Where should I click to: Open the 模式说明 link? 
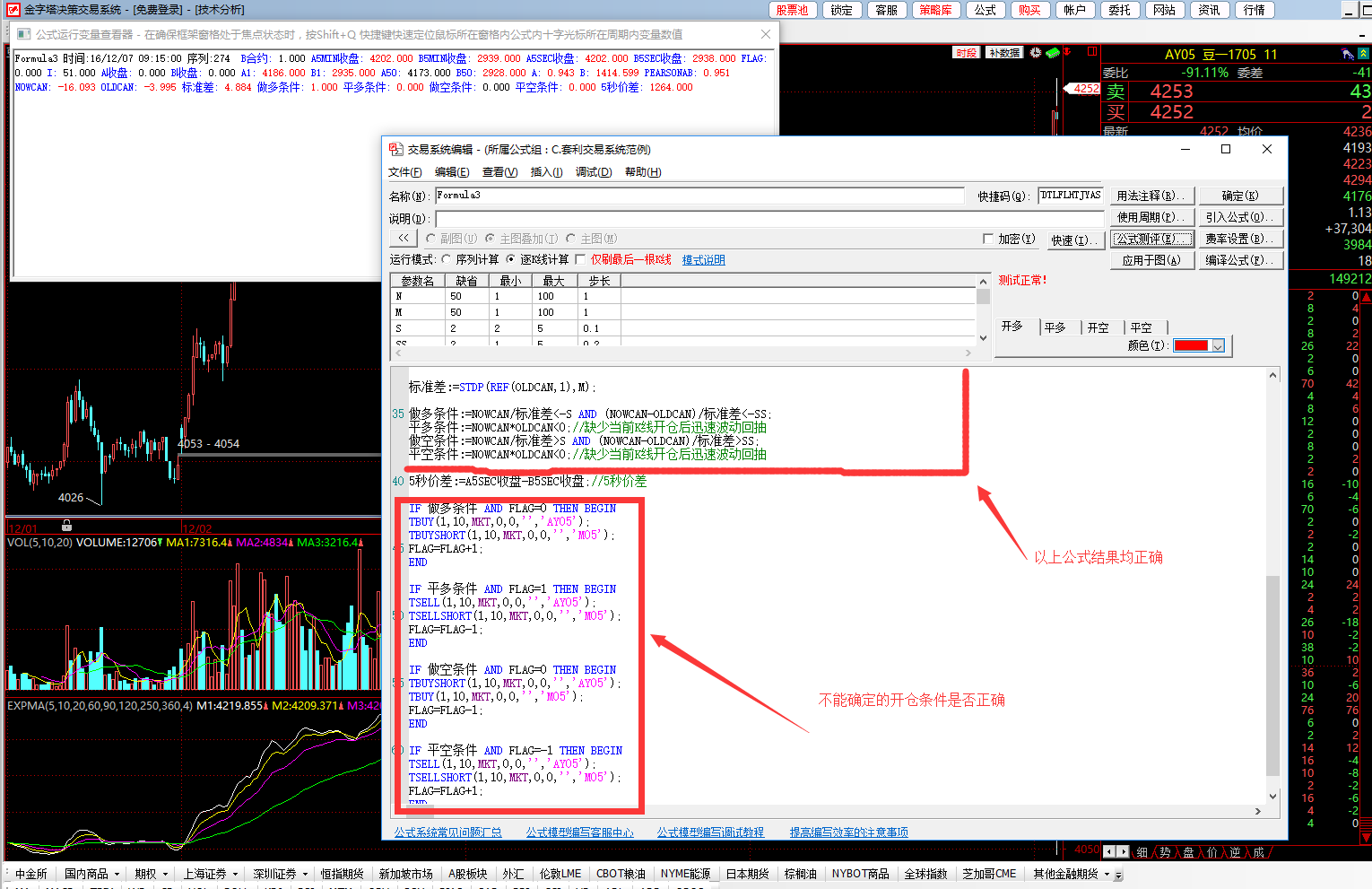[x=704, y=260]
